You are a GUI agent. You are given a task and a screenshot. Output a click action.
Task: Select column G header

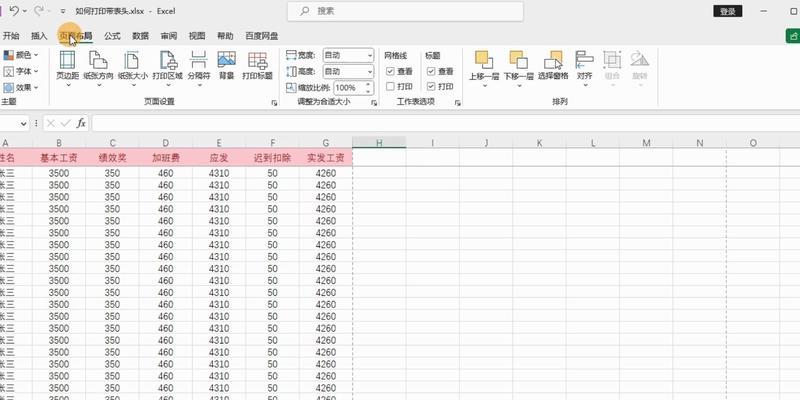point(326,143)
